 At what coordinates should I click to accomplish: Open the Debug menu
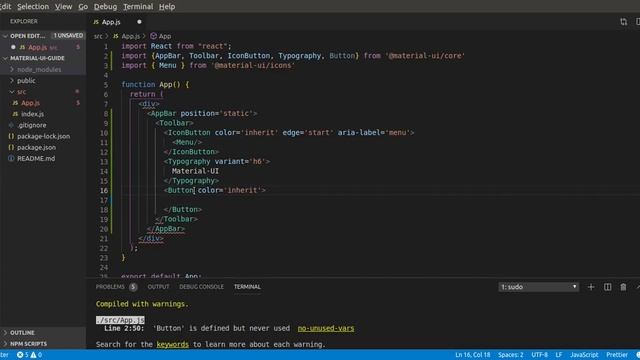click(105, 7)
